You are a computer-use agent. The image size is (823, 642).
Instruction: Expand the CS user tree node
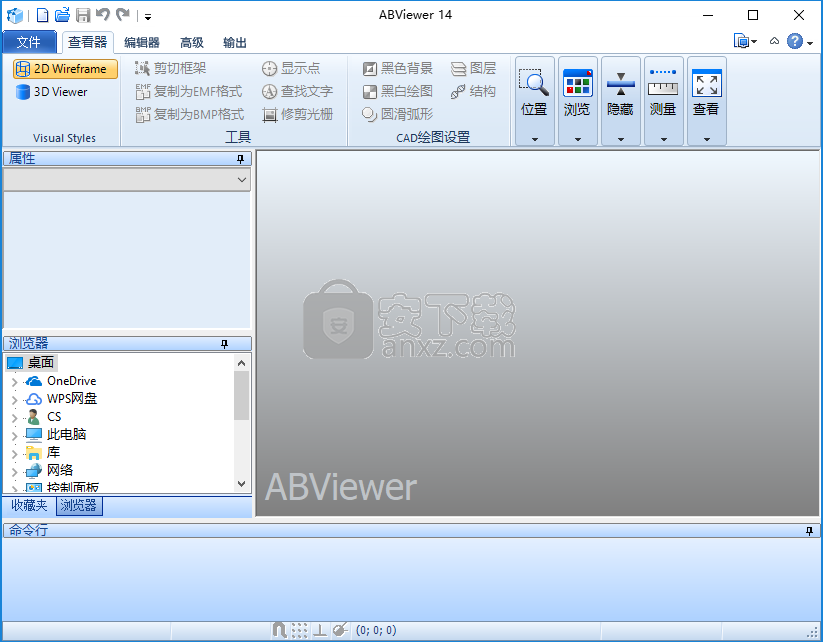(x=15, y=418)
